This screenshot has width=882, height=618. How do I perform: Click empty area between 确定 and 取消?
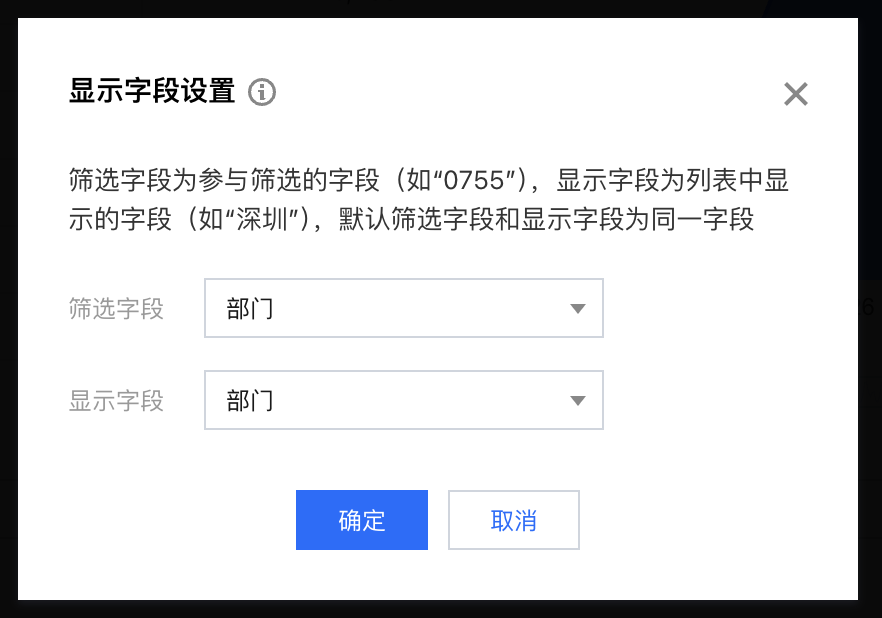pos(438,520)
